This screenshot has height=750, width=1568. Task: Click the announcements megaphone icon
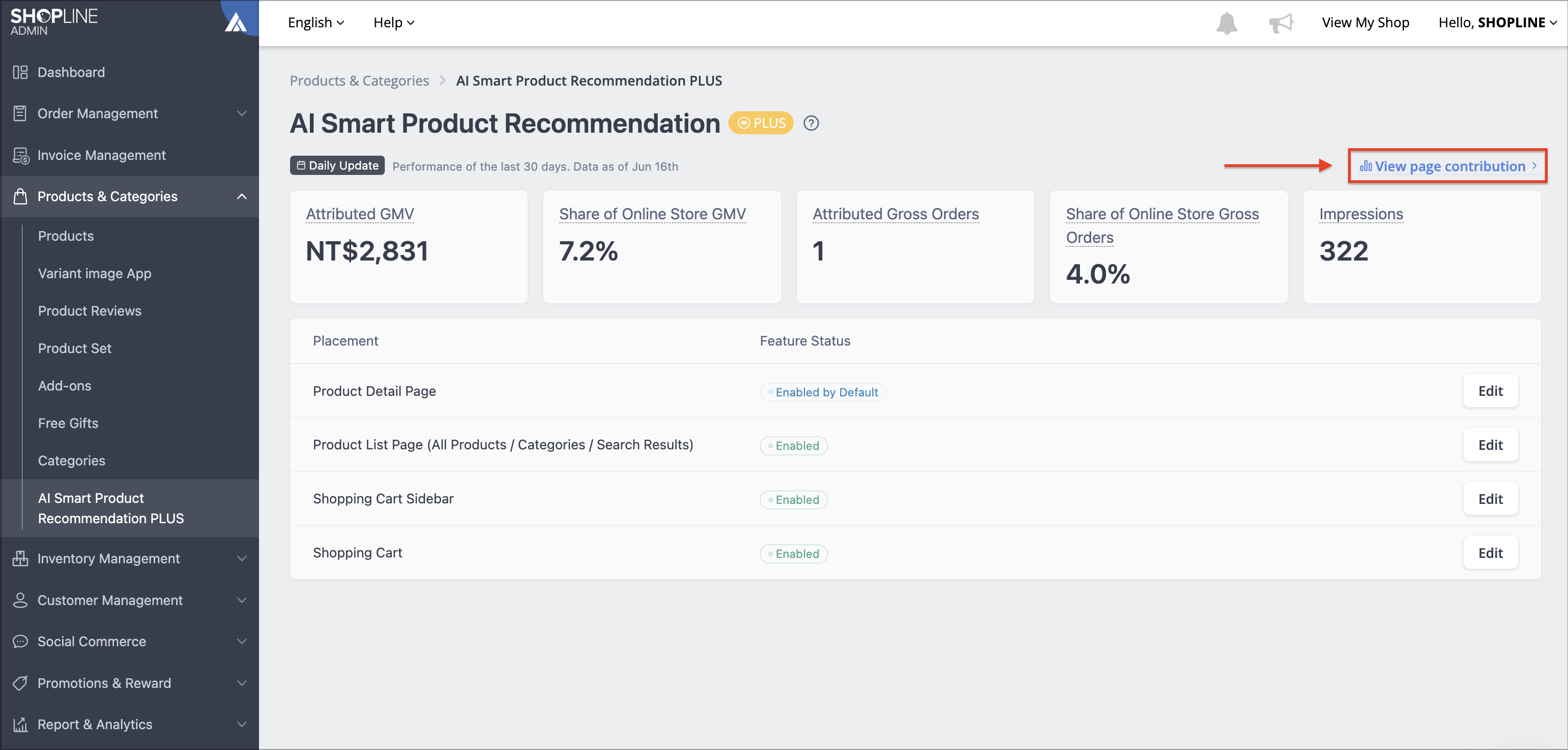click(x=1281, y=23)
